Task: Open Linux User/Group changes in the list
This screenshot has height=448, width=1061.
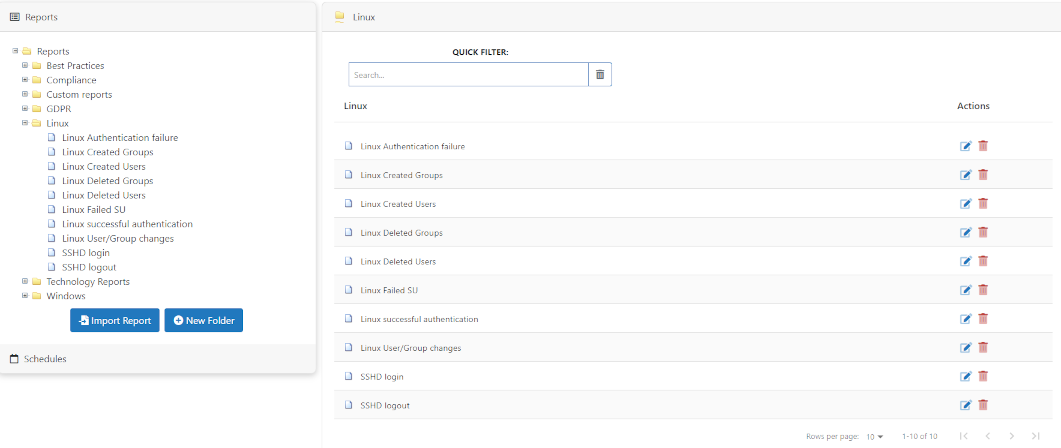Action: (411, 348)
